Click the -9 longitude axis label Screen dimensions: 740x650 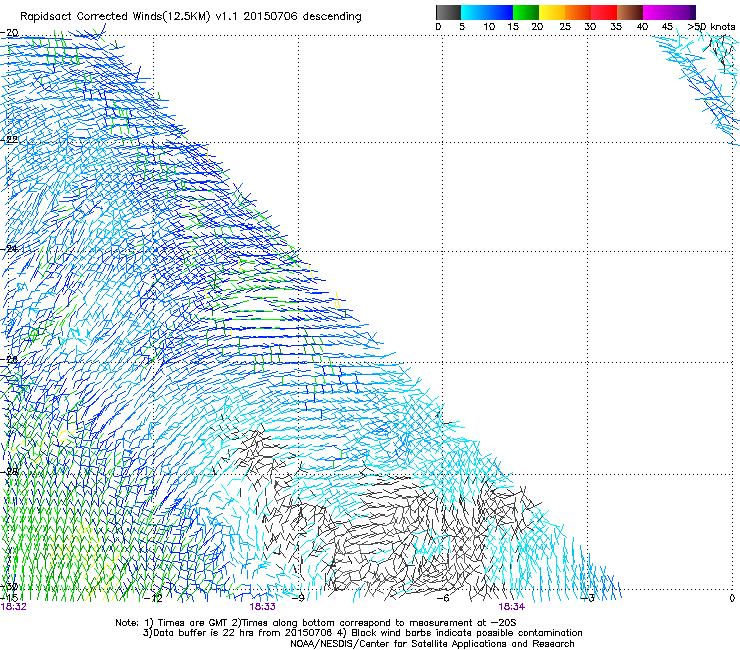[299, 598]
